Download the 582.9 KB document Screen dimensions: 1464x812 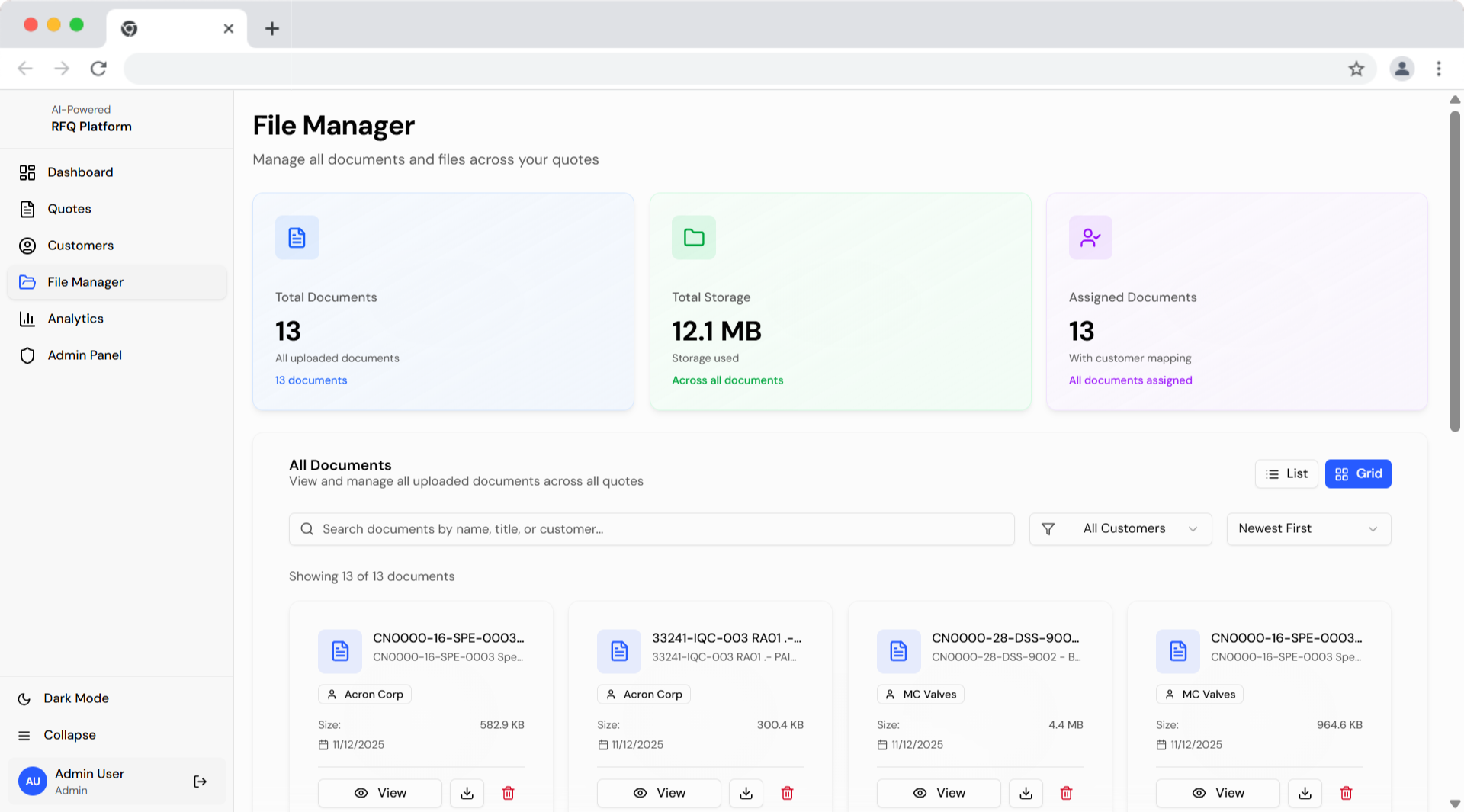point(467,793)
